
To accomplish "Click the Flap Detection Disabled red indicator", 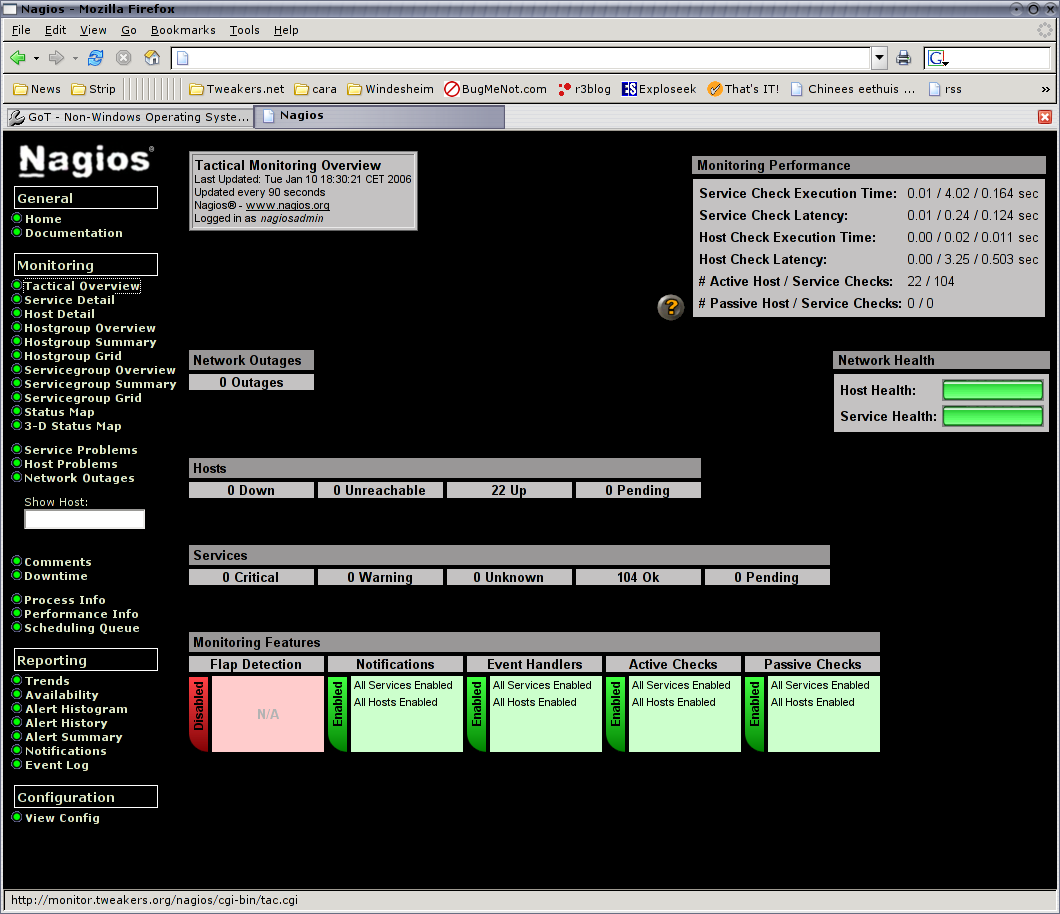I will 199,713.
